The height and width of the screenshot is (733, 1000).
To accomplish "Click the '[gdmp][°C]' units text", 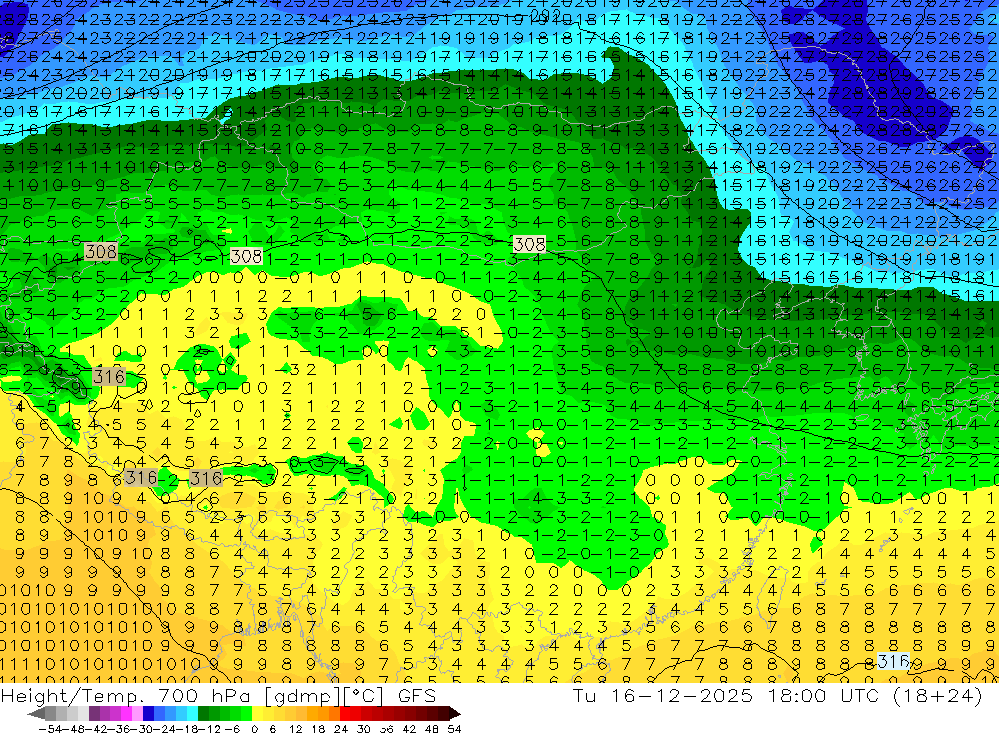I will (x=323, y=696).
